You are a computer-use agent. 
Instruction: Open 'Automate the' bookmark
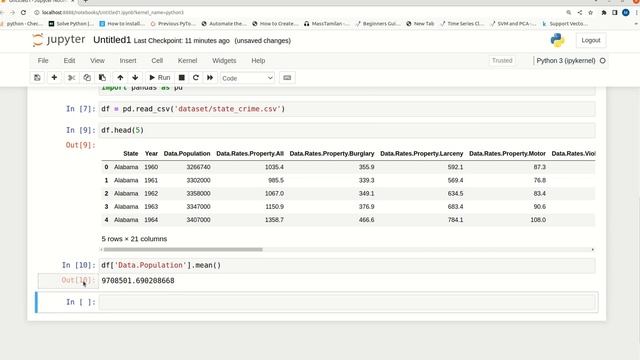coord(224,24)
